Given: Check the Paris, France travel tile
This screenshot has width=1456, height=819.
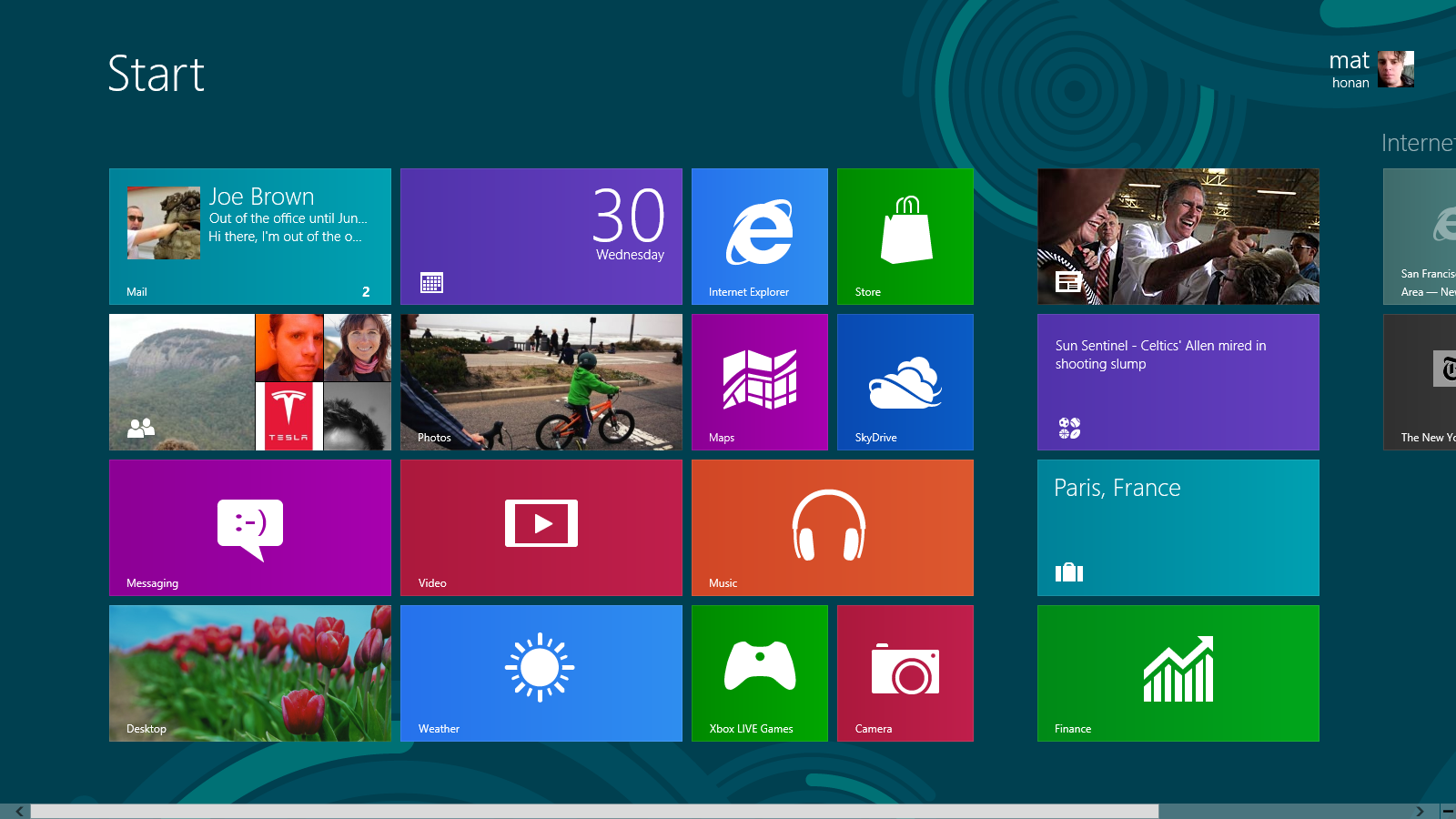Looking at the screenshot, I should pos(1178,528).
